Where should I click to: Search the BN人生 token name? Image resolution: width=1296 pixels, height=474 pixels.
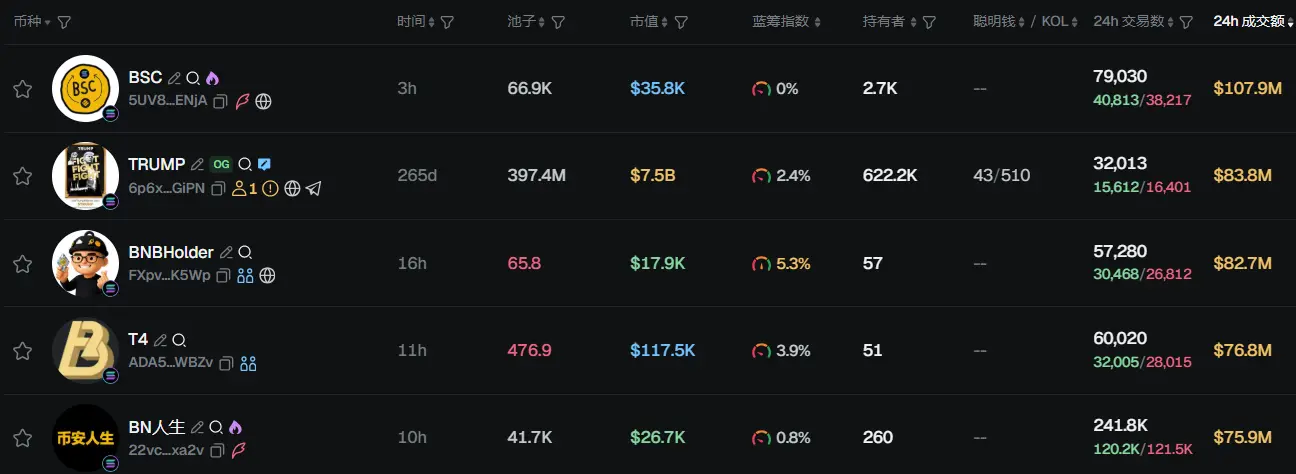pos(215,427)
